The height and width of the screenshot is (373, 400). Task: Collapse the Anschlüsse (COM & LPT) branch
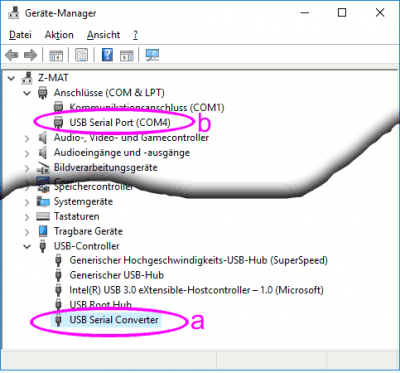27,93
